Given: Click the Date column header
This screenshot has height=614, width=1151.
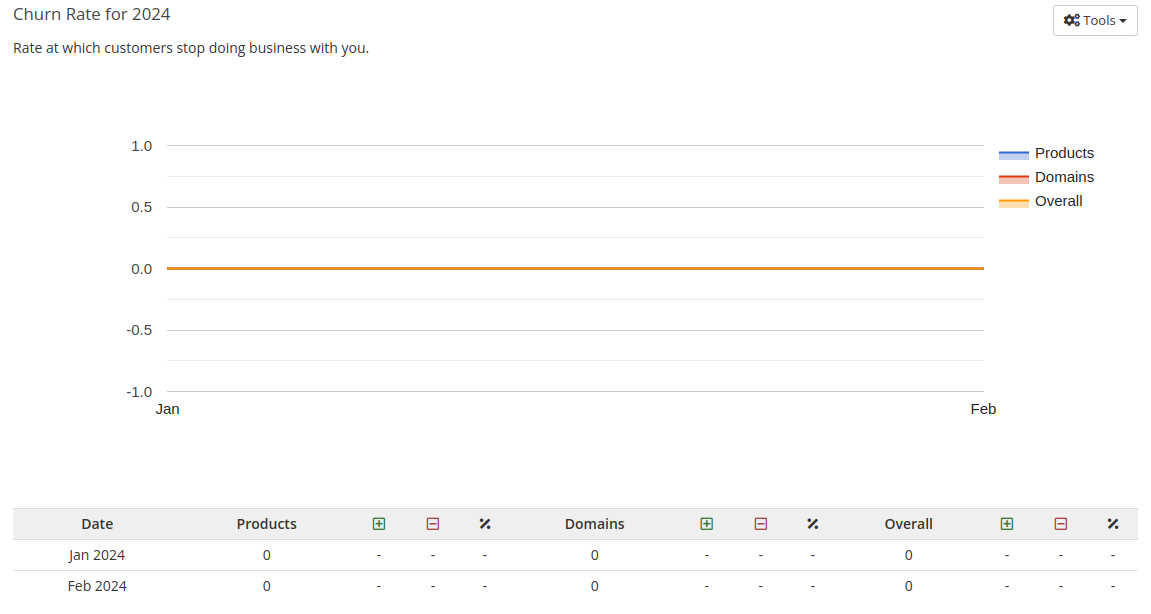Looking at the screenshot, I should (x=97, y=524).
